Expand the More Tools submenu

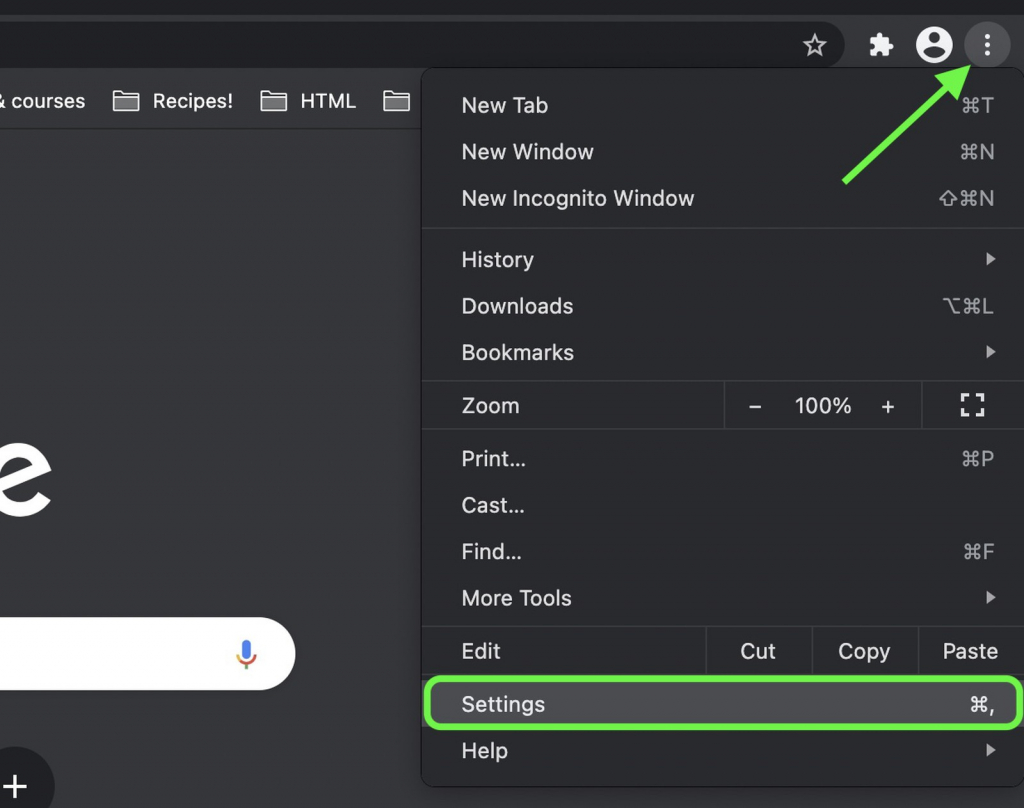click(722, 598)
